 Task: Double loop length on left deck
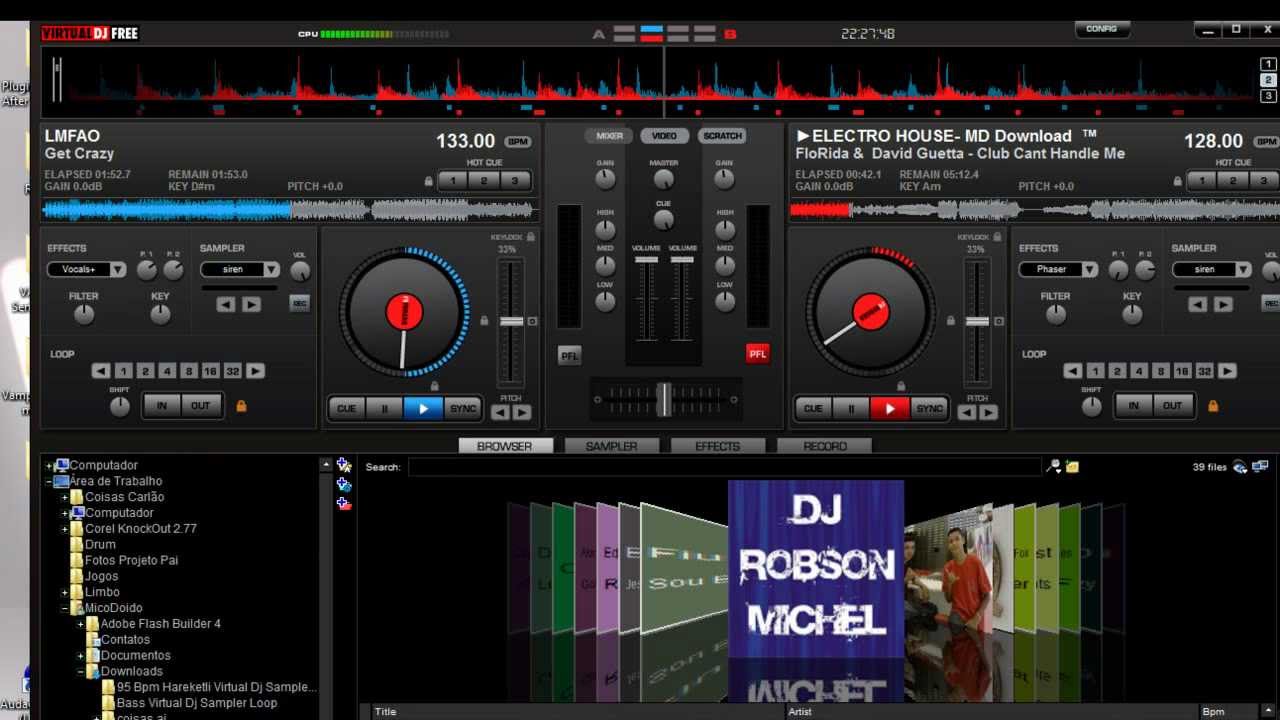click(x=256, y=371)
